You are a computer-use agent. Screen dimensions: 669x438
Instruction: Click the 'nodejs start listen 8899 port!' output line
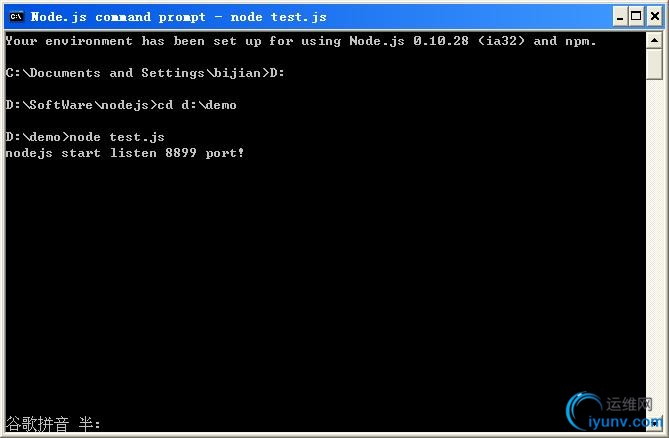coord(125,153)
